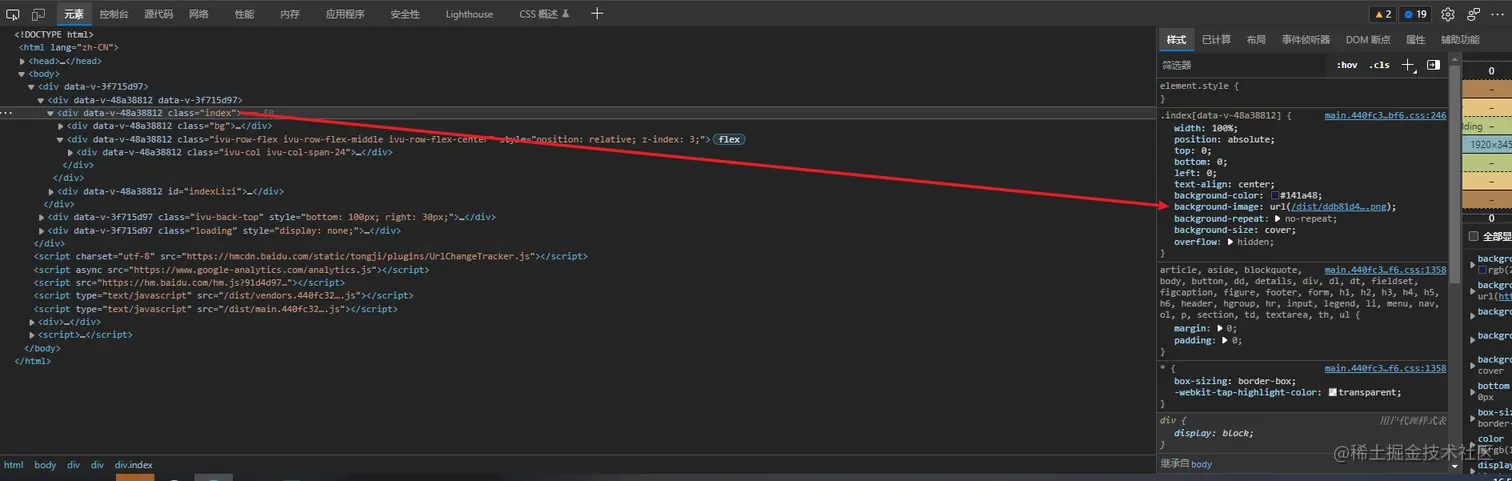Click the flex badge on ivu-row-flex div
The image size is (1512, 481).
click(x=729, y=139)
